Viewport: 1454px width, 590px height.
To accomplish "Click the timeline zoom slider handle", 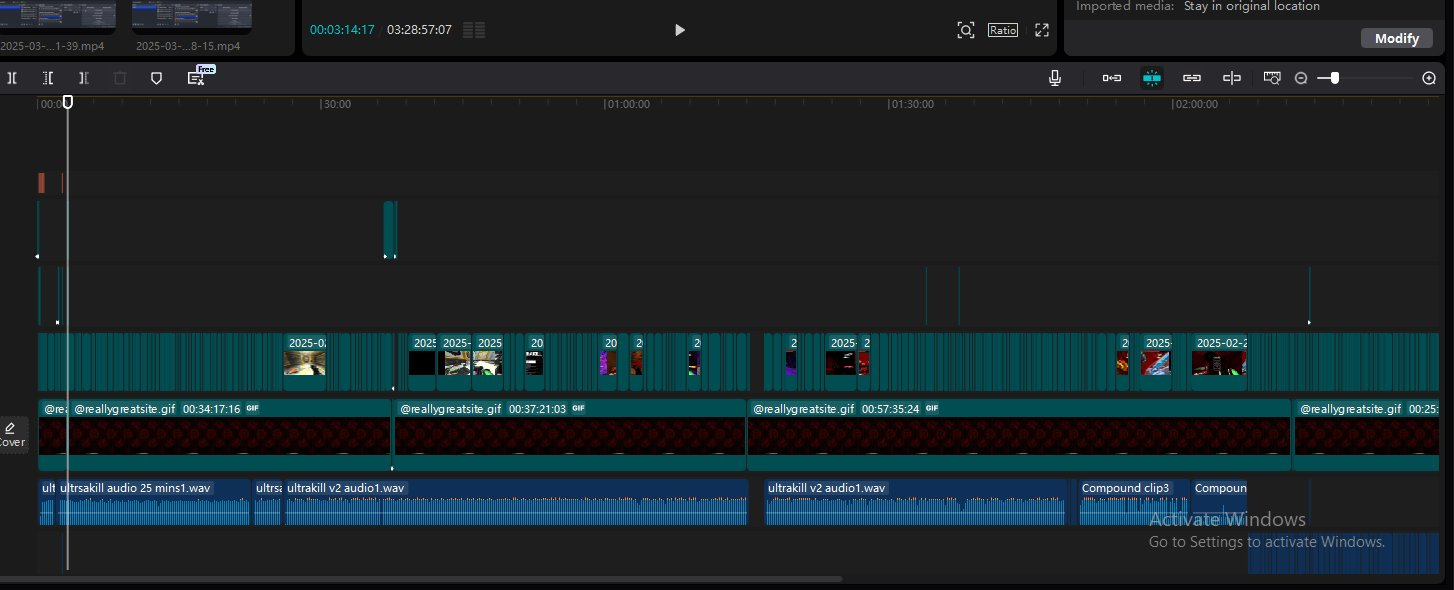I will (1334, 78).
